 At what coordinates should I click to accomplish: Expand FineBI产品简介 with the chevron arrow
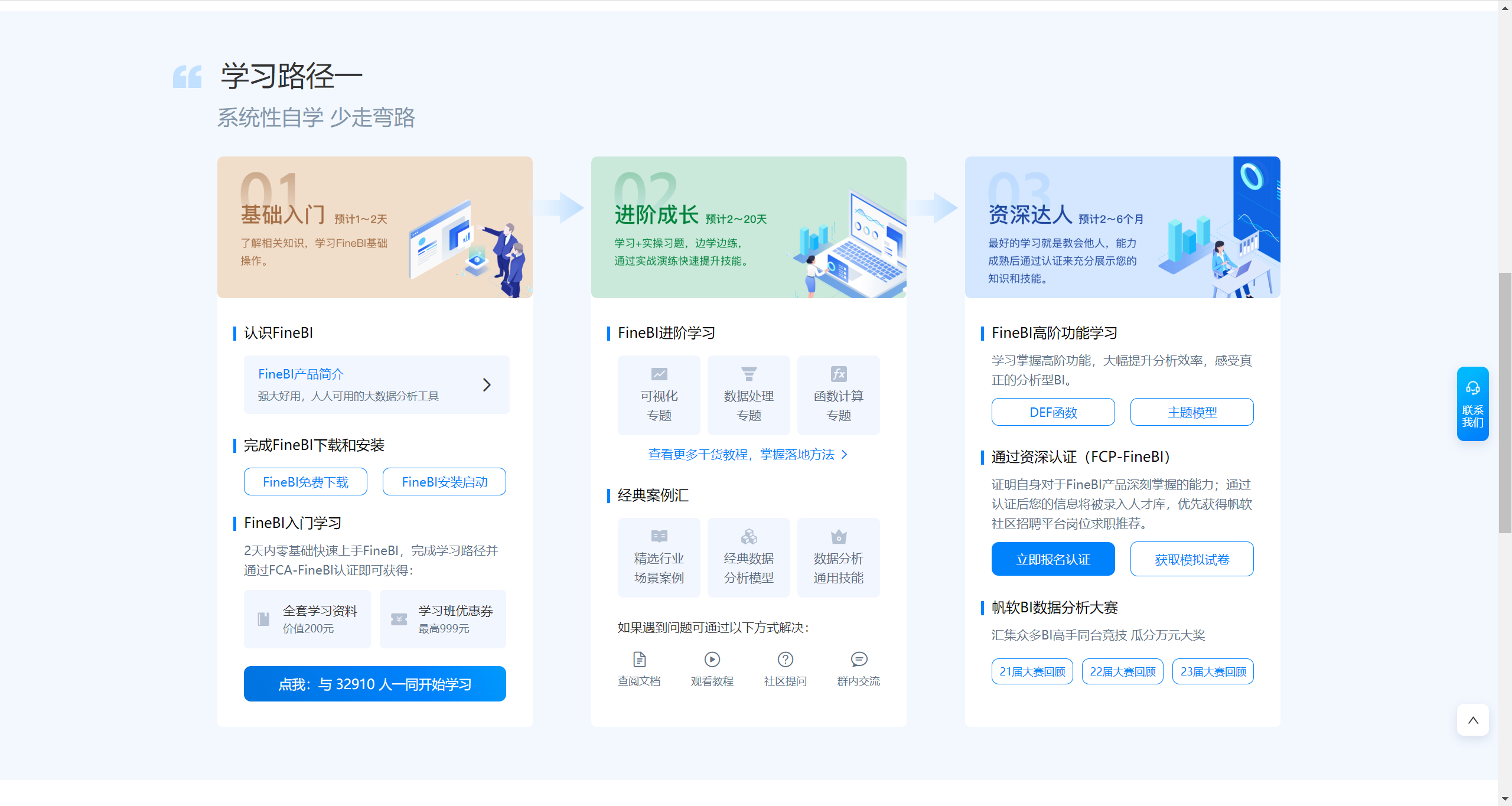point(487,385)
